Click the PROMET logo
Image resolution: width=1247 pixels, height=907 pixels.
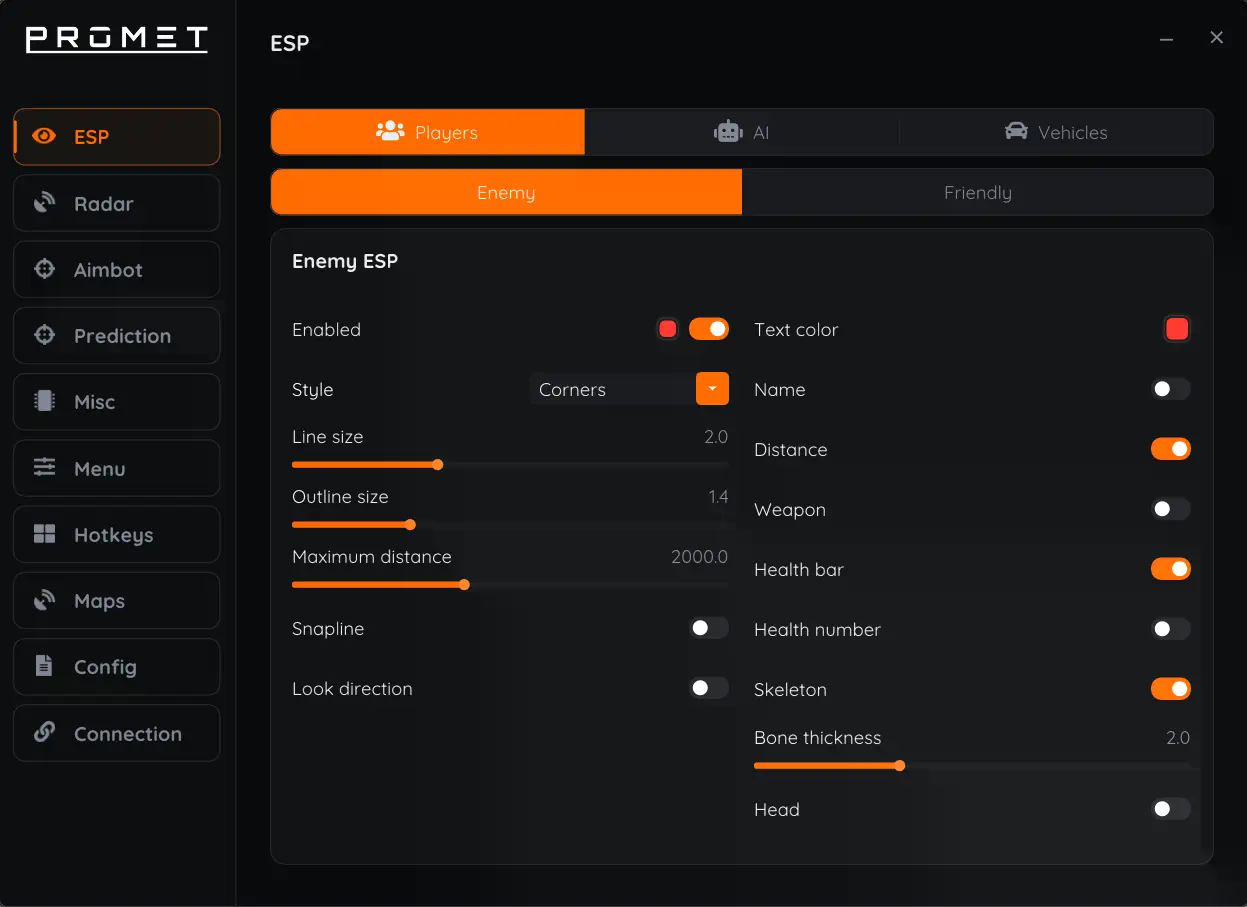(x=116, y=39)
